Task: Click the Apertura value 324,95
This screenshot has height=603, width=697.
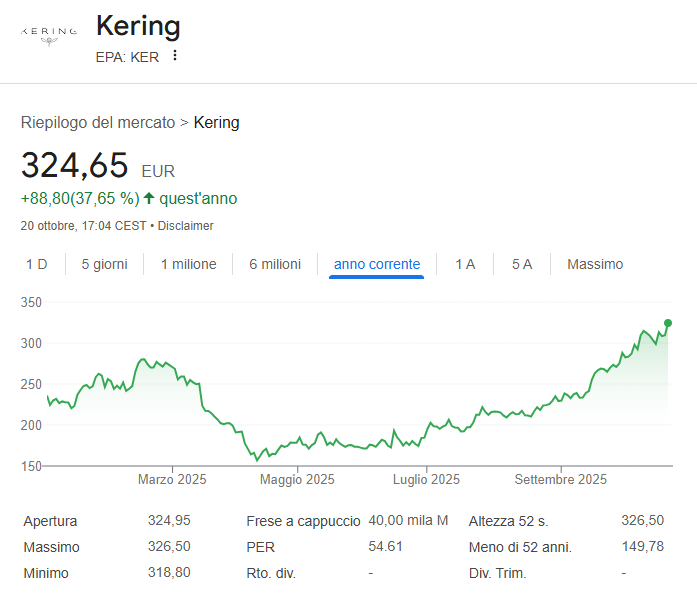Action: click(168, 520)
